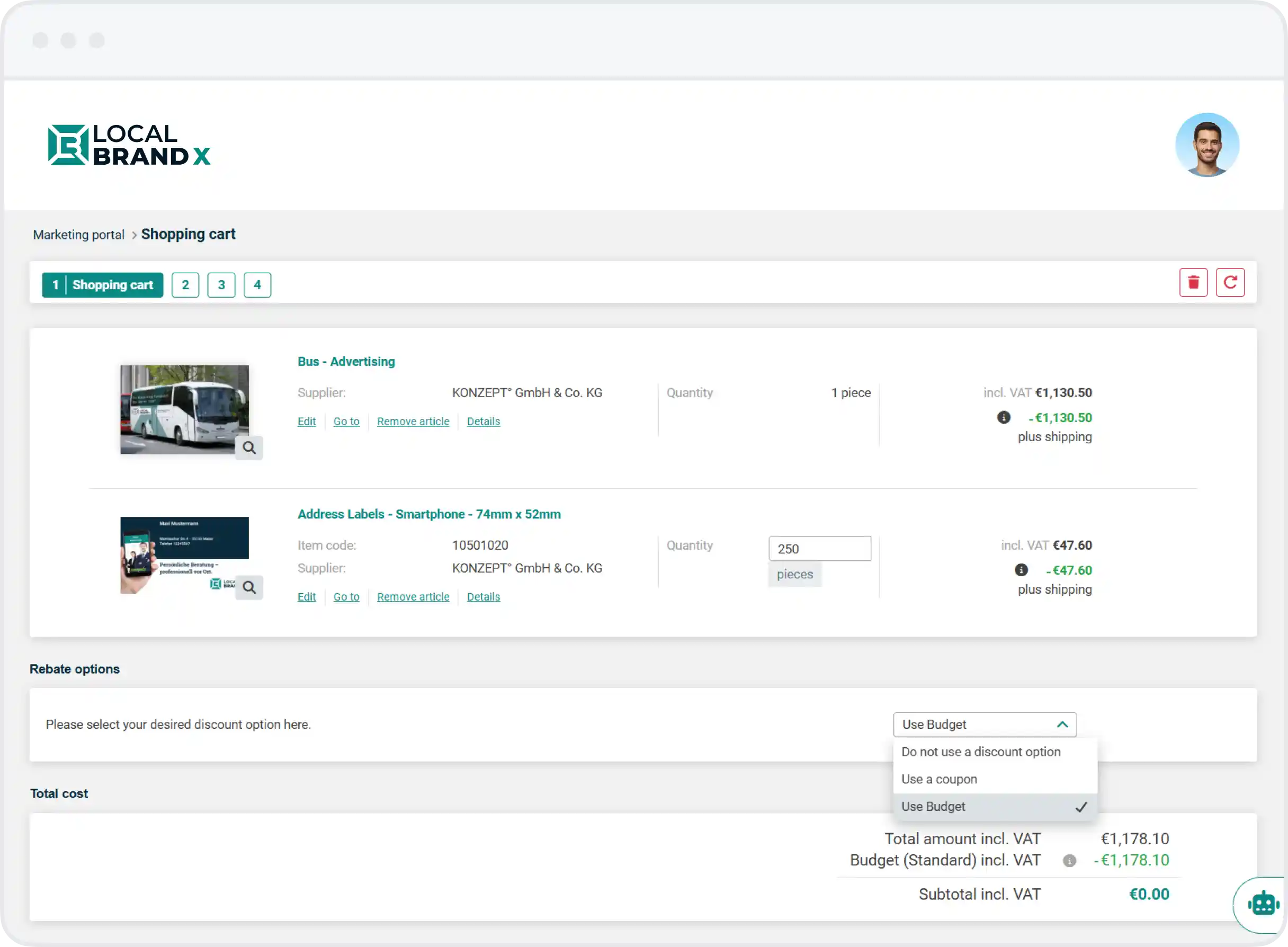1288x947 pixels.
Task: Click info icon next to -€47.60
Action: point(1021,570)
